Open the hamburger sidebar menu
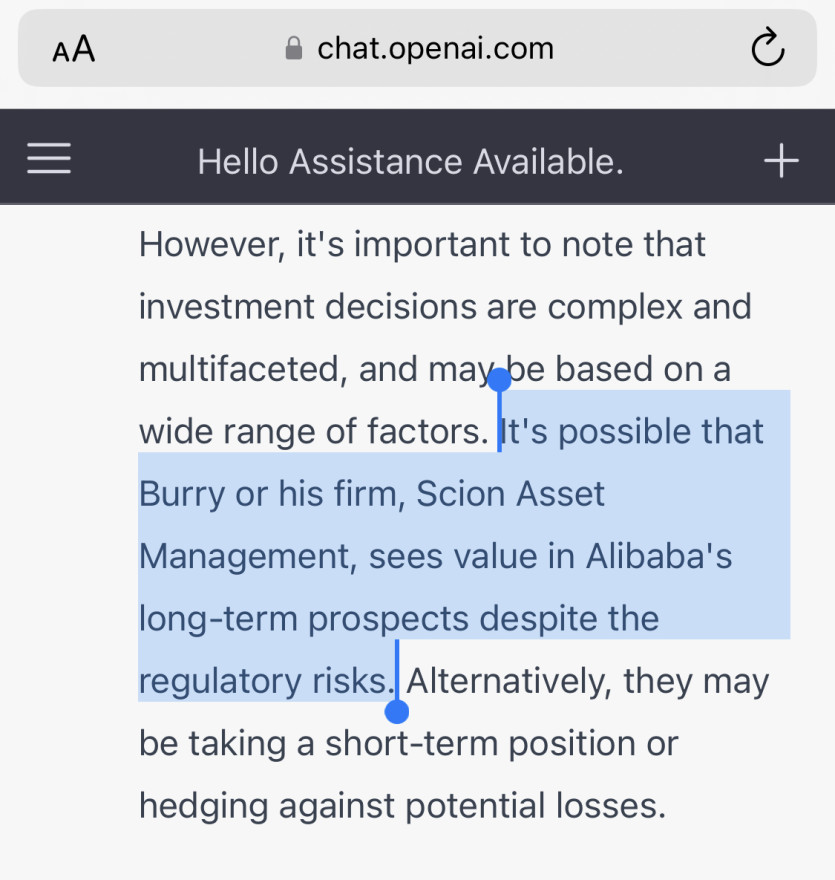 pyautogui.click(x=49, y=160)
